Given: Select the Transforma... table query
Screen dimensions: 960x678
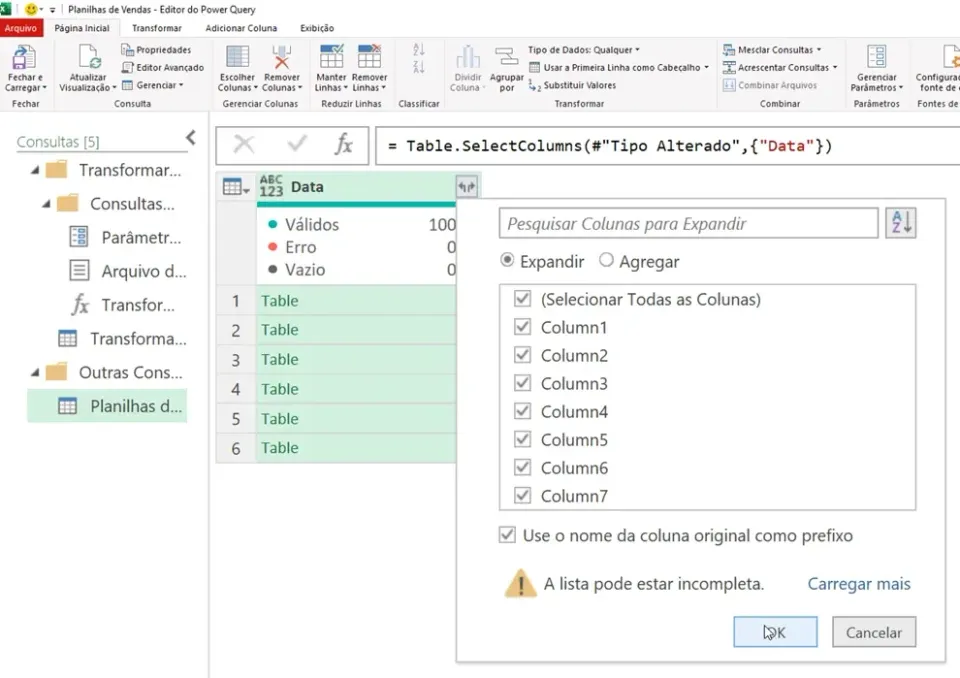Looking at the screenshot, I should [122, 338].
